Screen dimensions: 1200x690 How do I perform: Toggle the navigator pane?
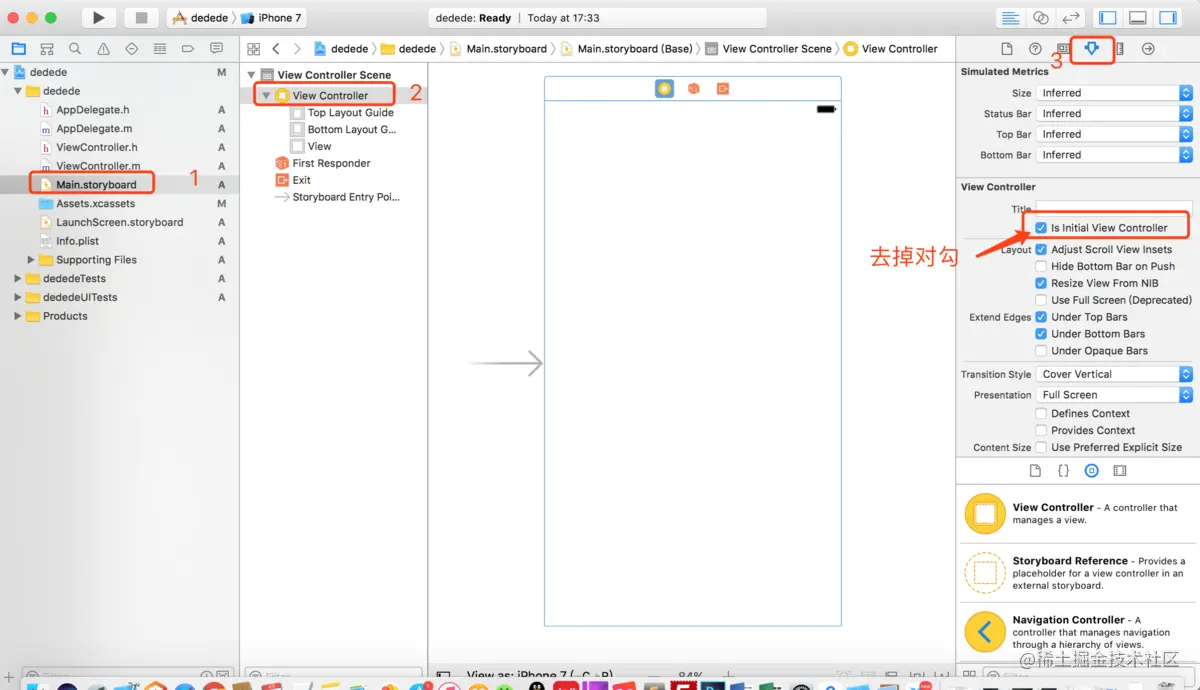pyautogui.click(x=1108, y=18)
